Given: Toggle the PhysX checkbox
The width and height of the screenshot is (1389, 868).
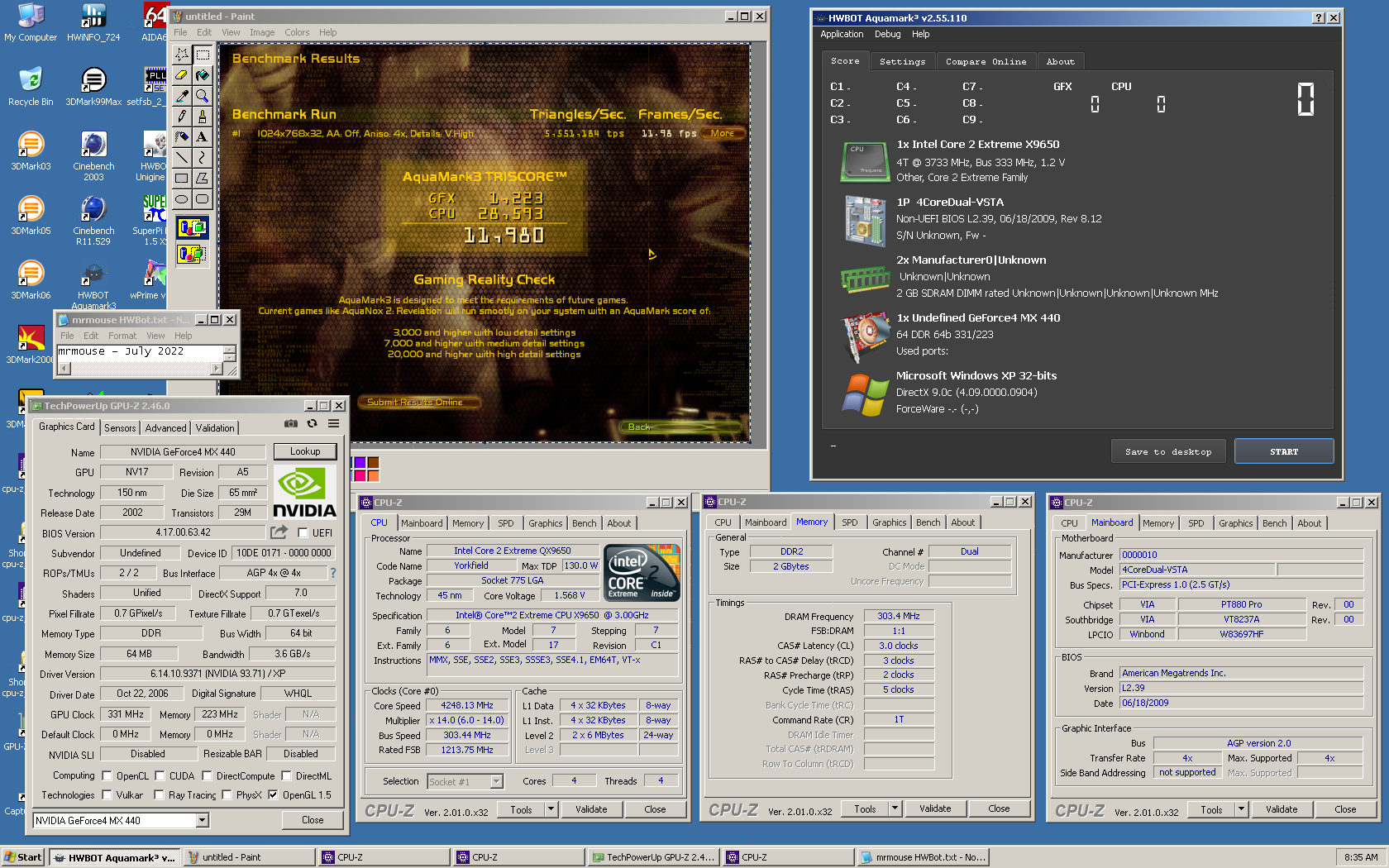Looking at the screenshot, I should (x=227, y=795).
